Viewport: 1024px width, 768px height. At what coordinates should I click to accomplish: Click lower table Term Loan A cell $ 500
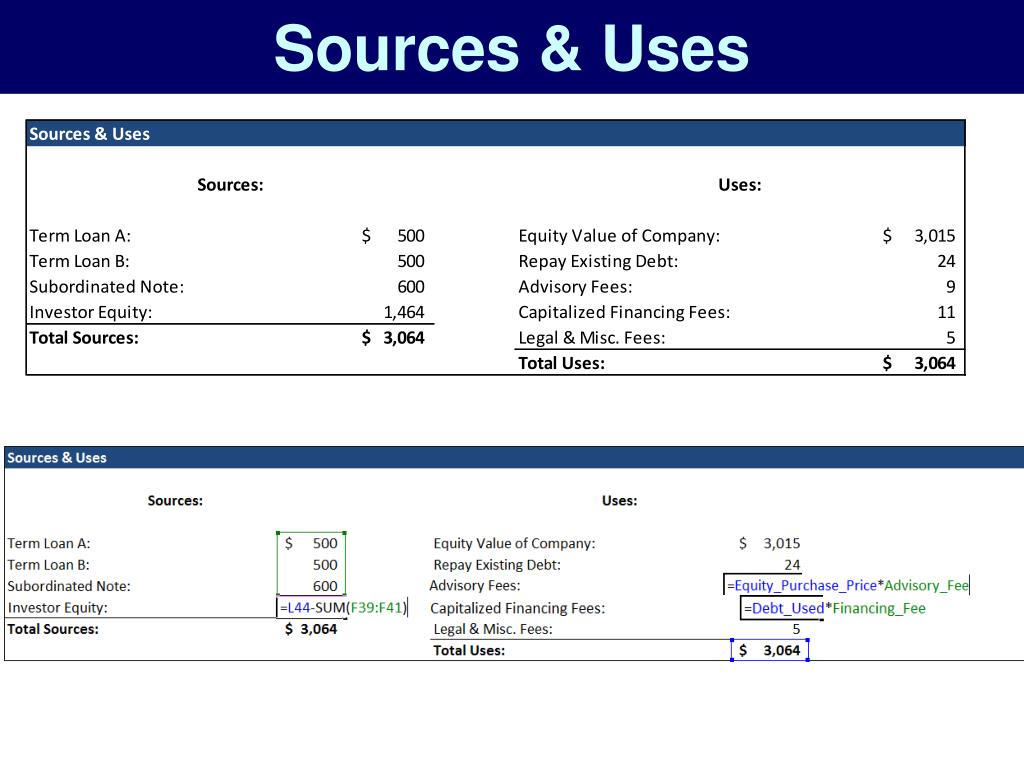[x=312, y=543]
